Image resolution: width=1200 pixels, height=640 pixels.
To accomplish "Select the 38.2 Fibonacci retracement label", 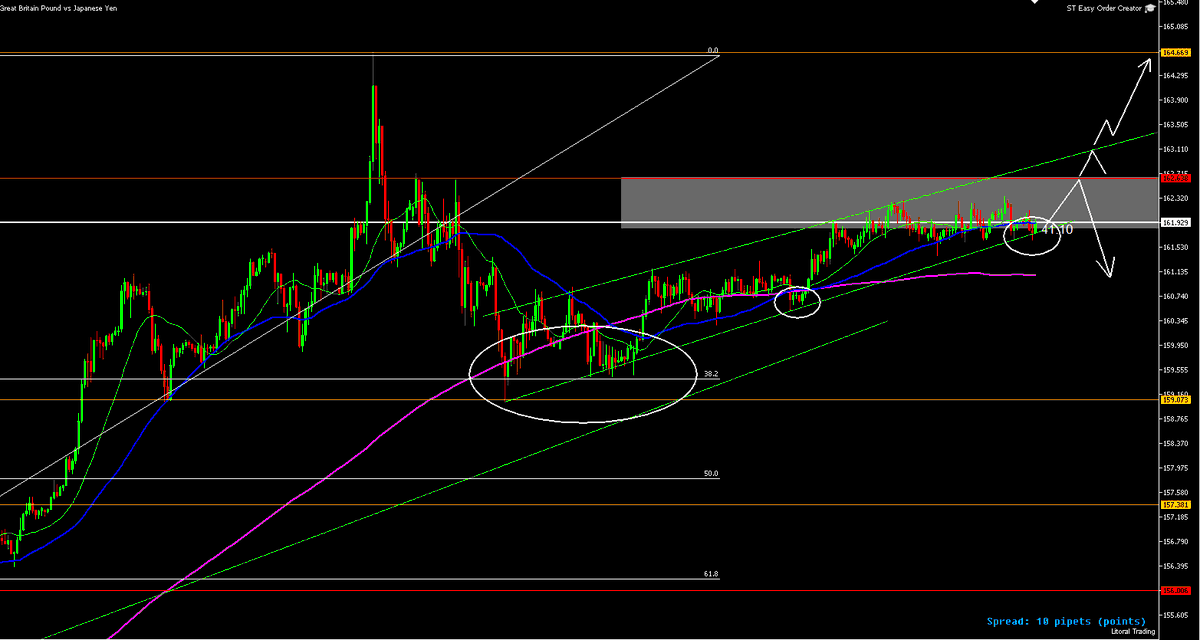I will point(710,372).
